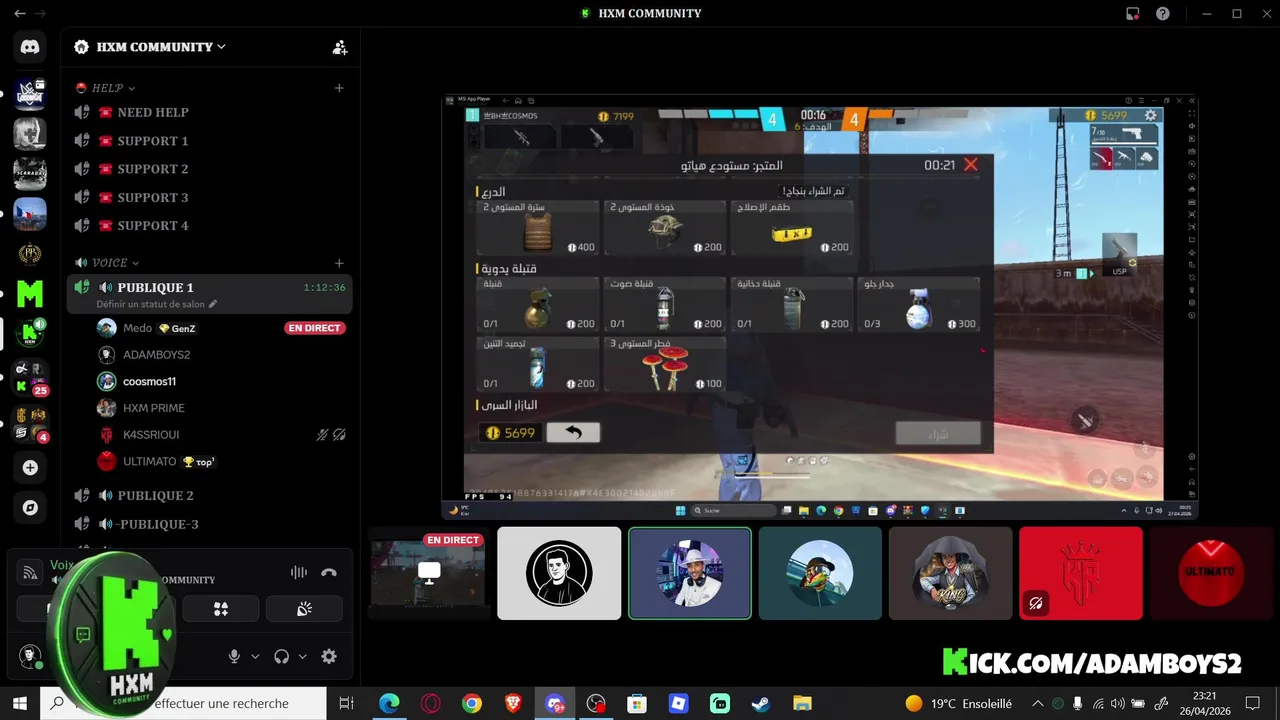Open Steam from the taskbar
The height and width of the screenshot is (720, 1280).
[x=761, y=703]
